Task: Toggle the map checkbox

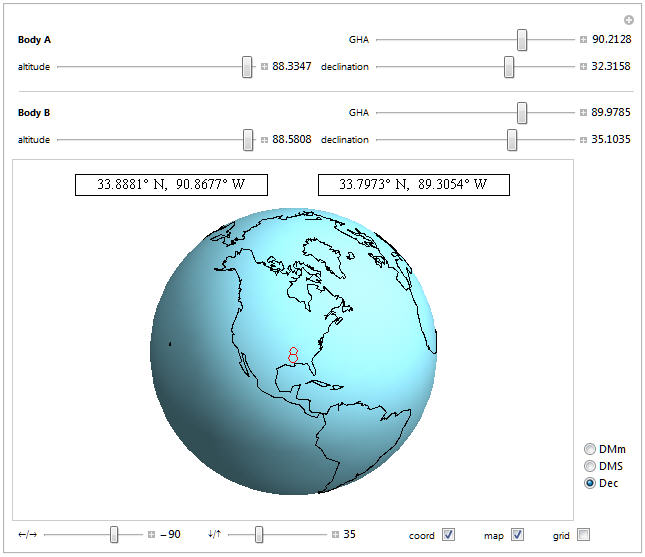Action: 517,535
